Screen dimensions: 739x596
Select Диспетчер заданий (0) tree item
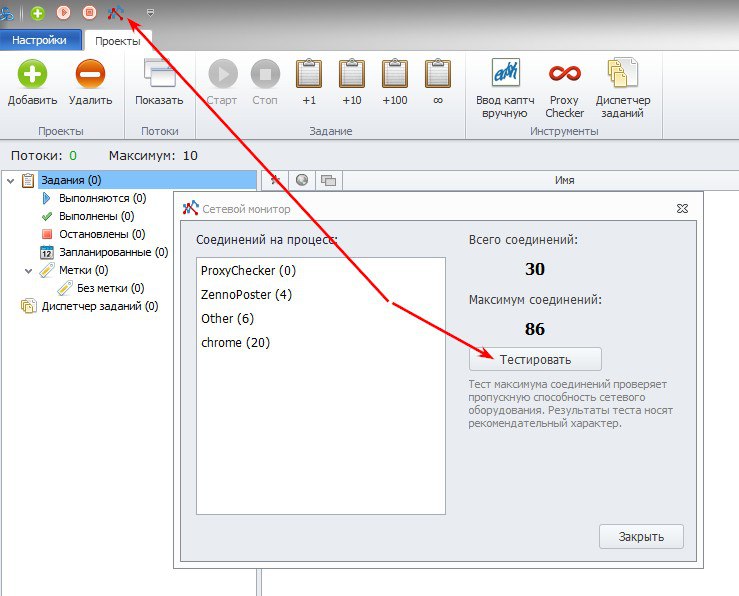coord(100,306)
